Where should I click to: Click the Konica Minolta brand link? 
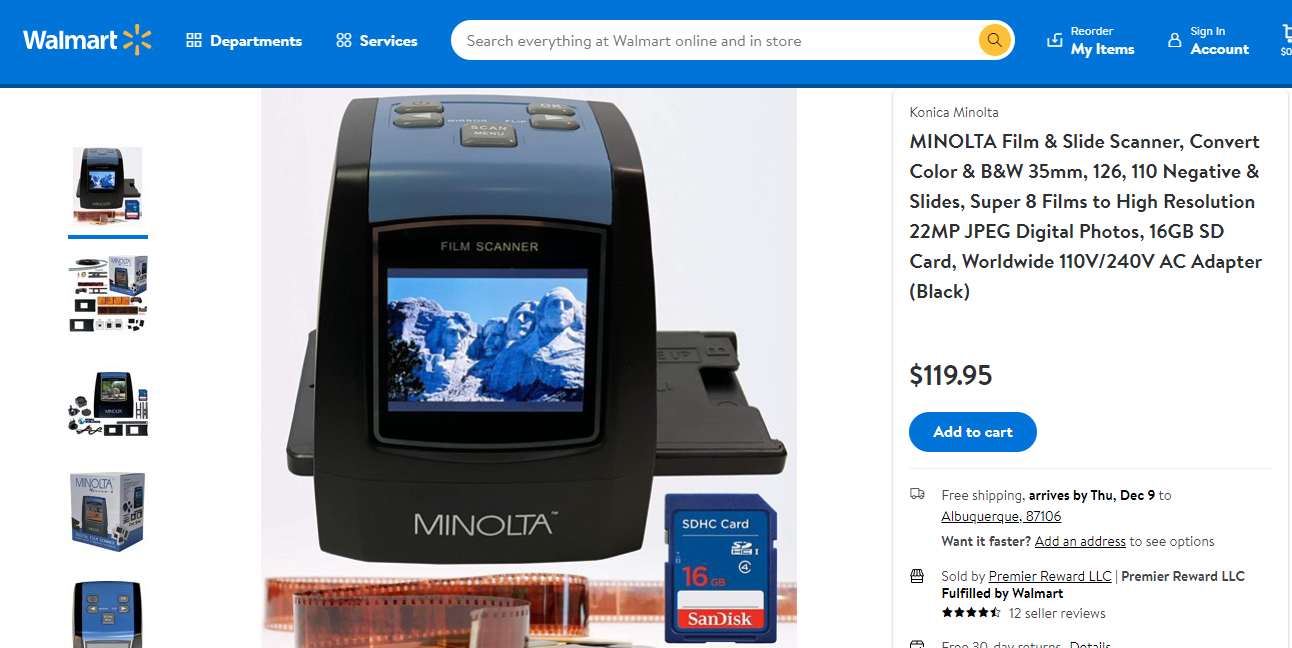[954, 112]
